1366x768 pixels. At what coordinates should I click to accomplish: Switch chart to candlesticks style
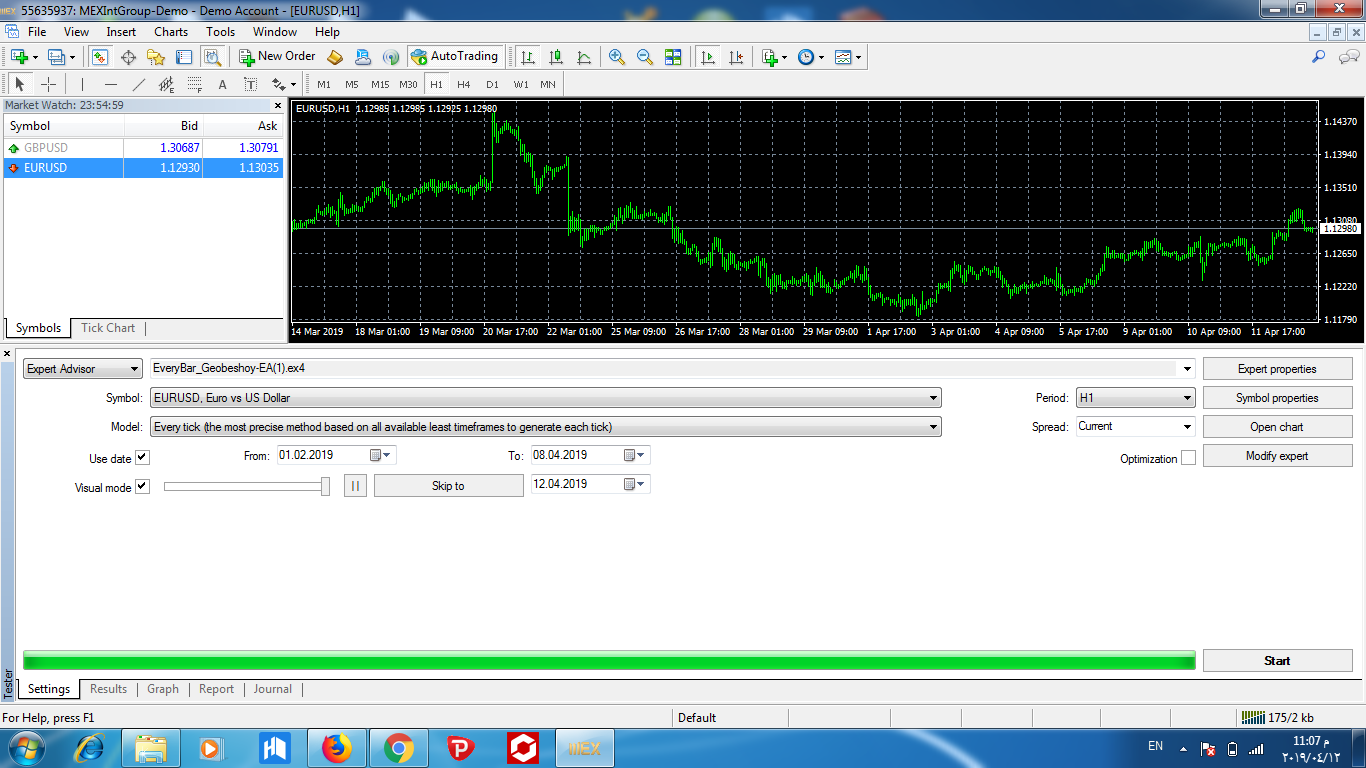point(556,57)
